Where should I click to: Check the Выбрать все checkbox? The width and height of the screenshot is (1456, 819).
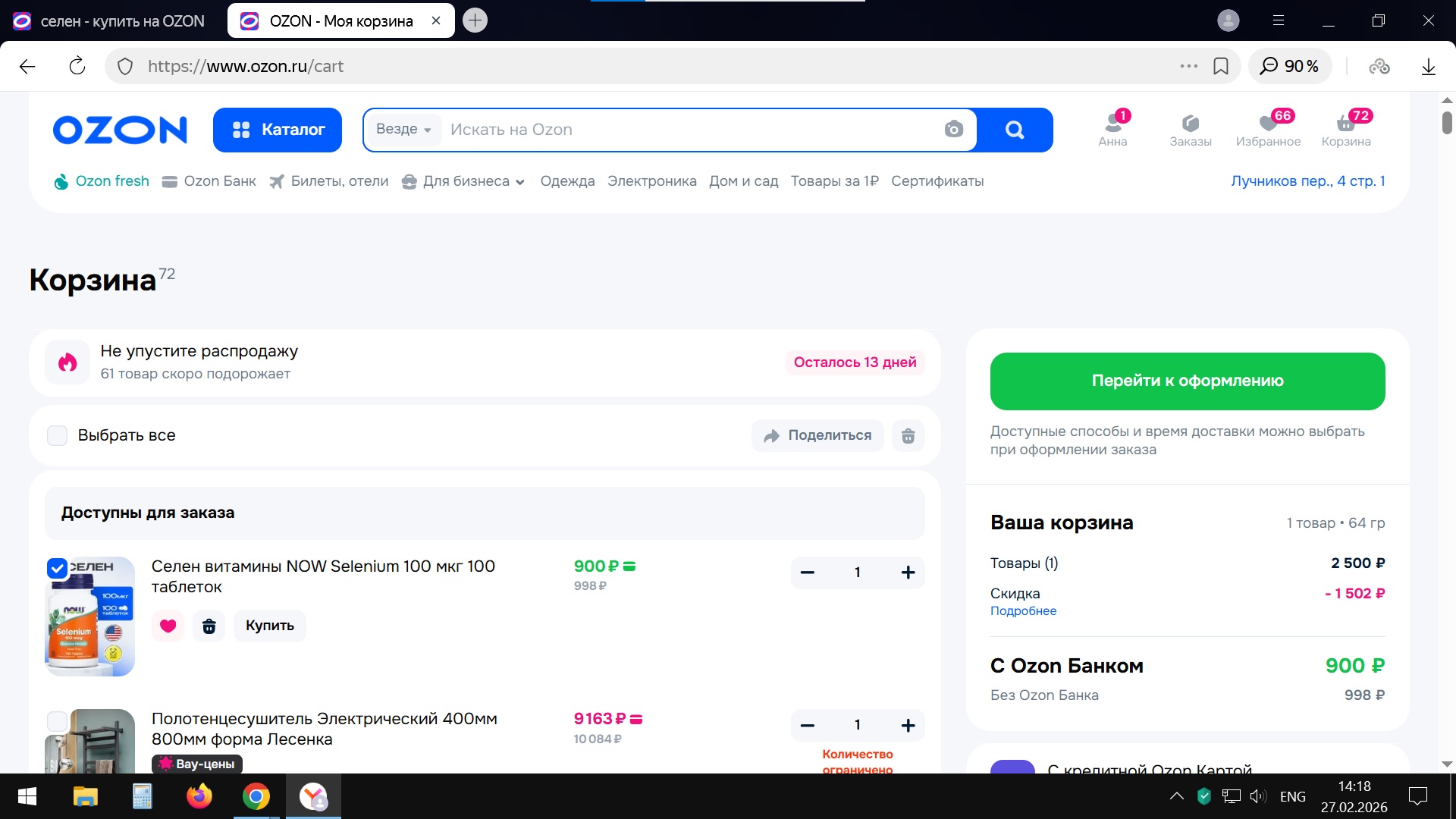(x=58, y=435)
